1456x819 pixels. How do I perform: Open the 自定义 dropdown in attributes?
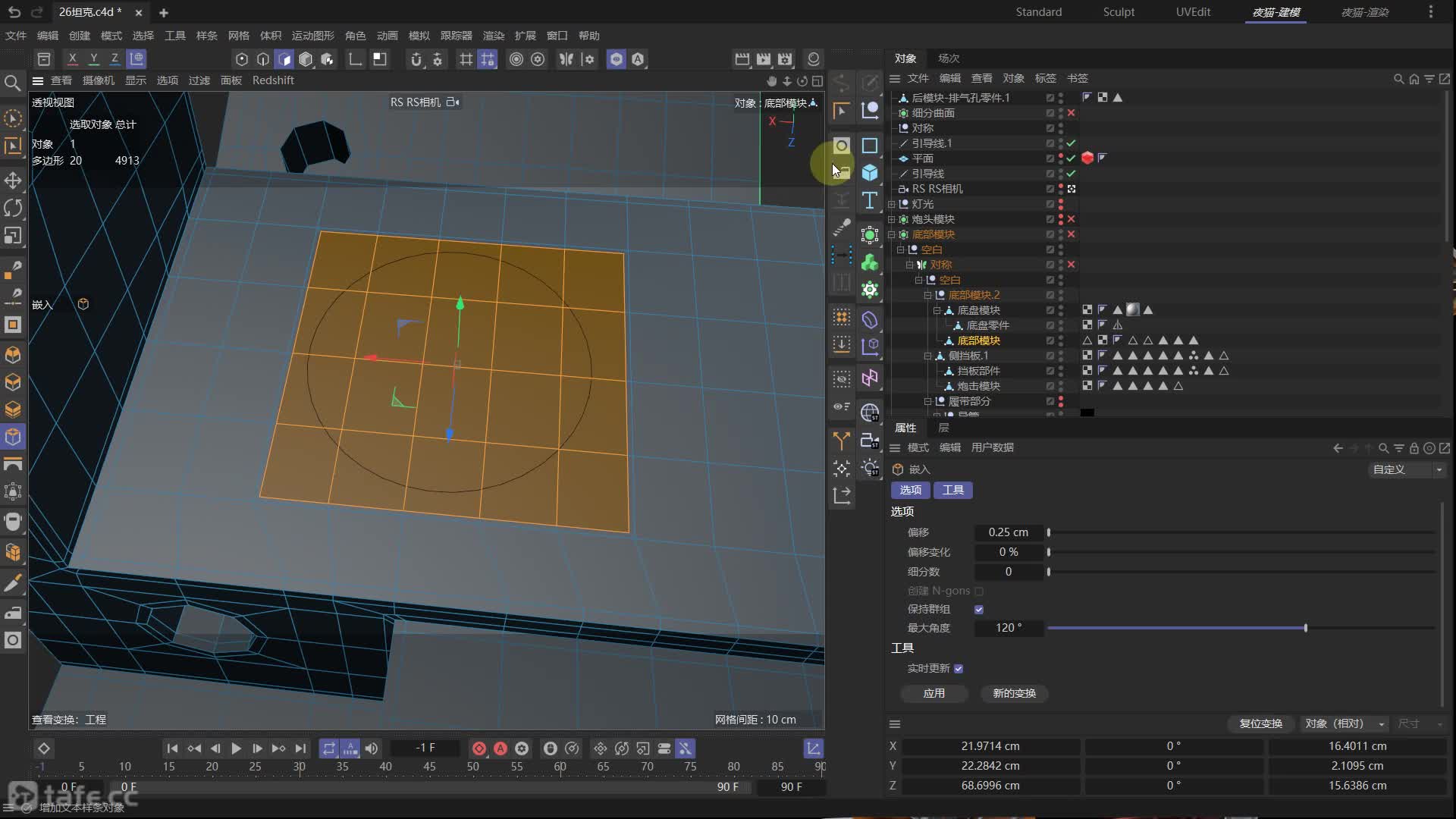[1407, 470]
